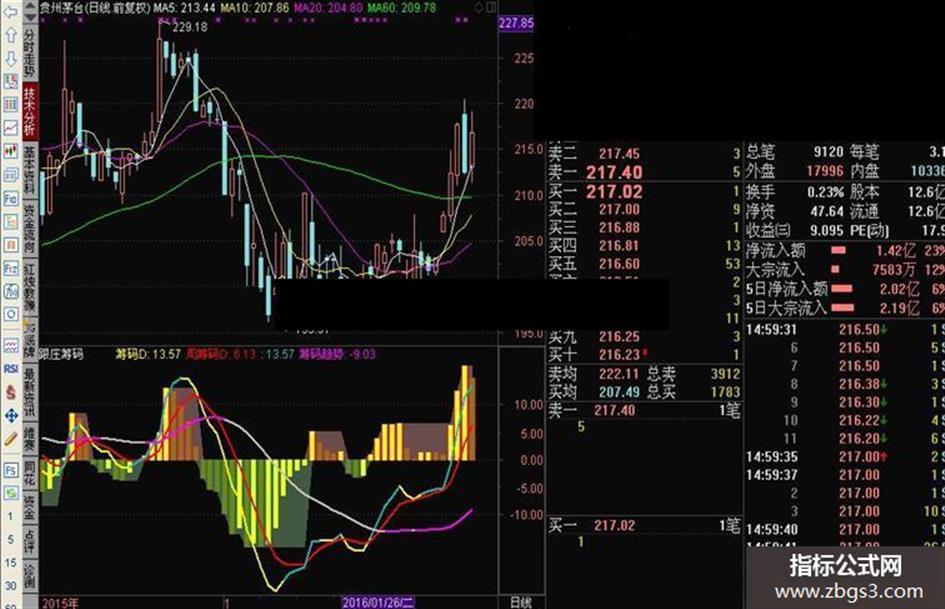945x609 pixels.
Task: Open the 同花 vertical tab
Action: point(30,474)
